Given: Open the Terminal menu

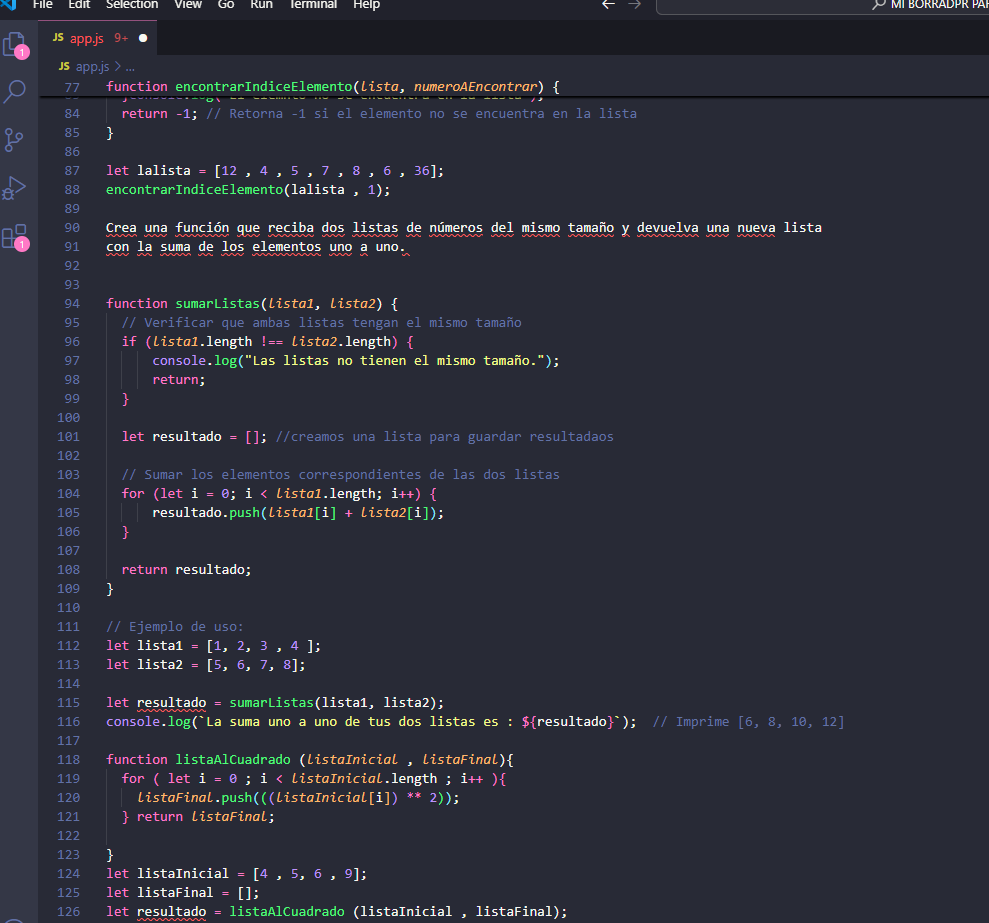Looking at the screenshot, I should click(313, 4).
